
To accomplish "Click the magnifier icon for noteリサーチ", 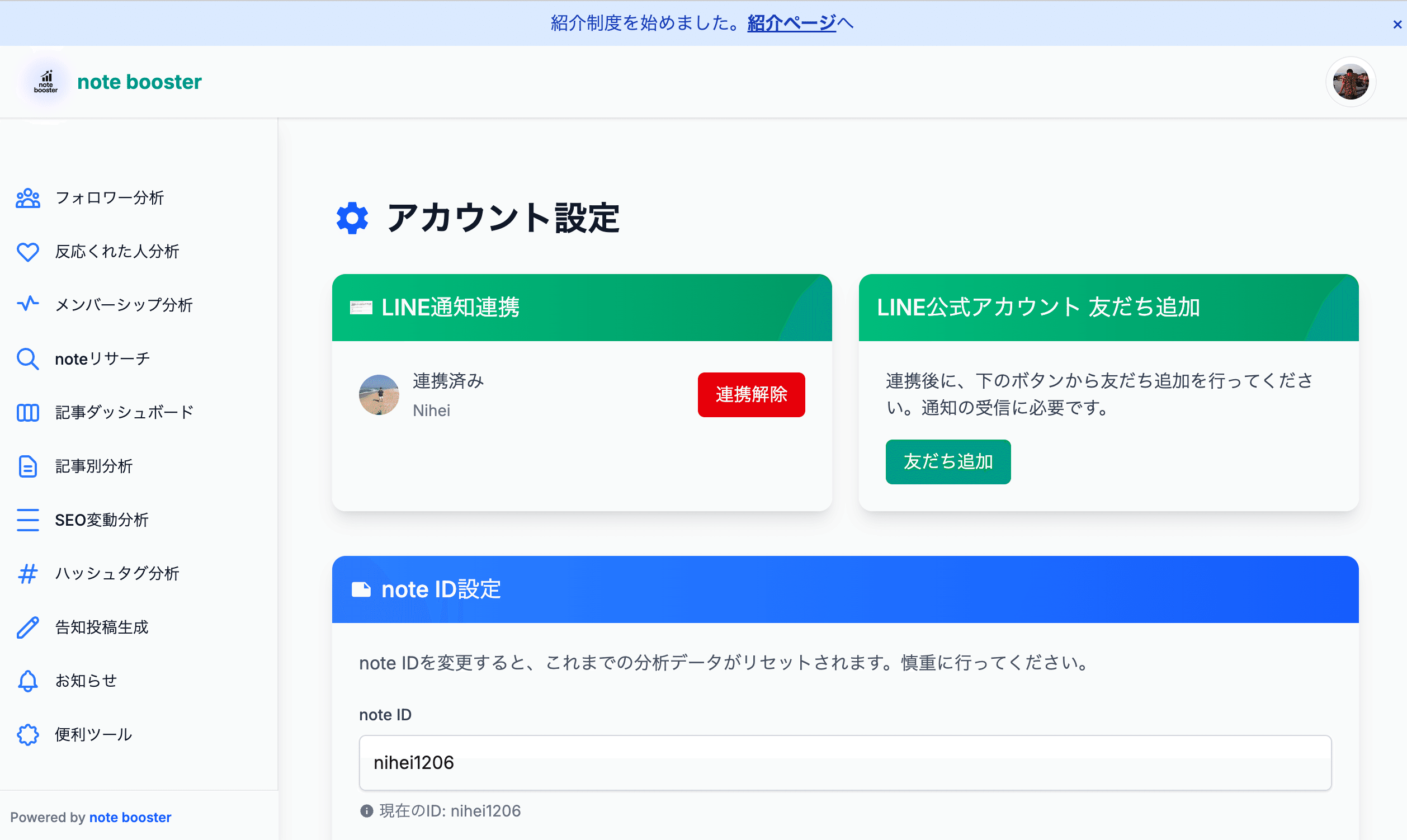I will 28,359.
